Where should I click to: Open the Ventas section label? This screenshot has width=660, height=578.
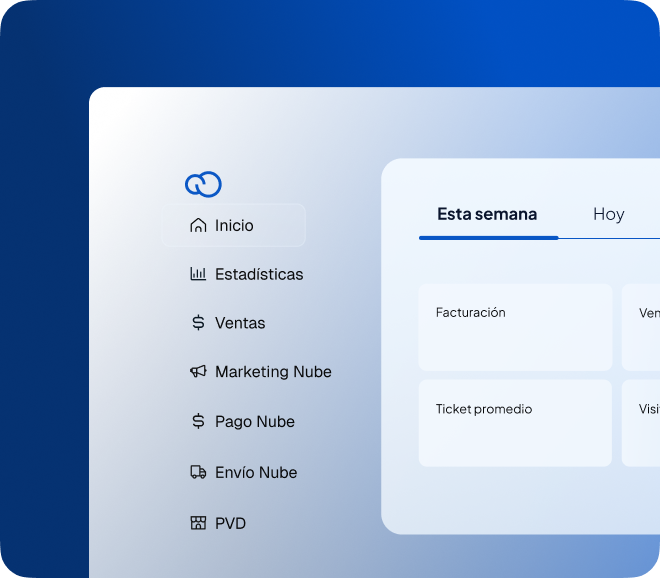pyautogui.click(x=240, y=323)
